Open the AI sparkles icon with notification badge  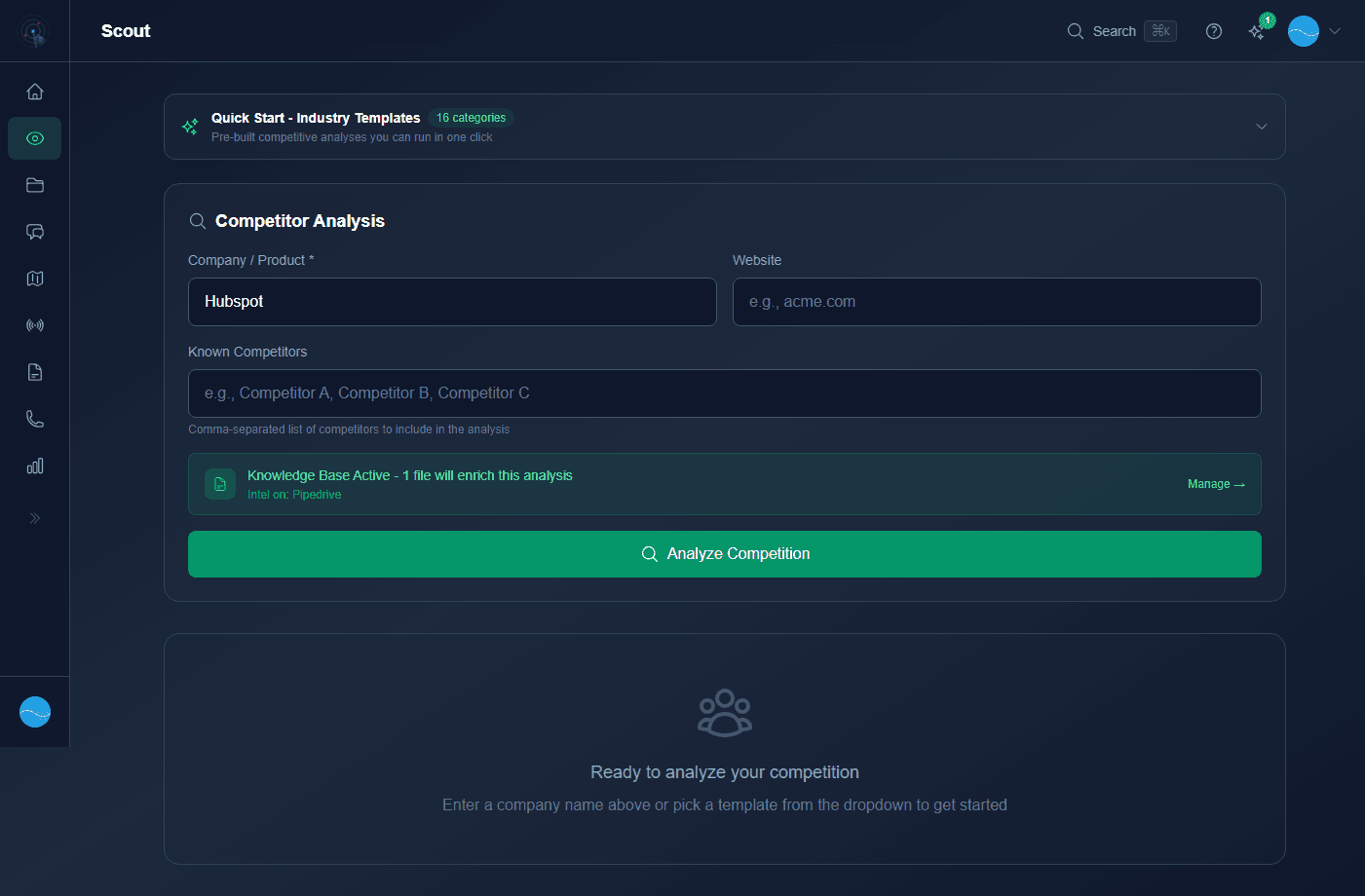pos(1257,30)
